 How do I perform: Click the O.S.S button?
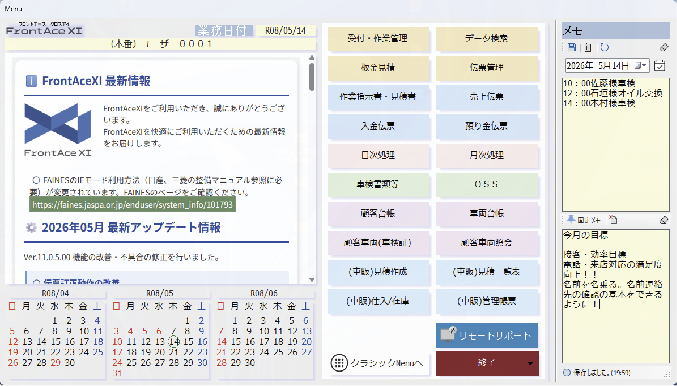coord(487,184)
